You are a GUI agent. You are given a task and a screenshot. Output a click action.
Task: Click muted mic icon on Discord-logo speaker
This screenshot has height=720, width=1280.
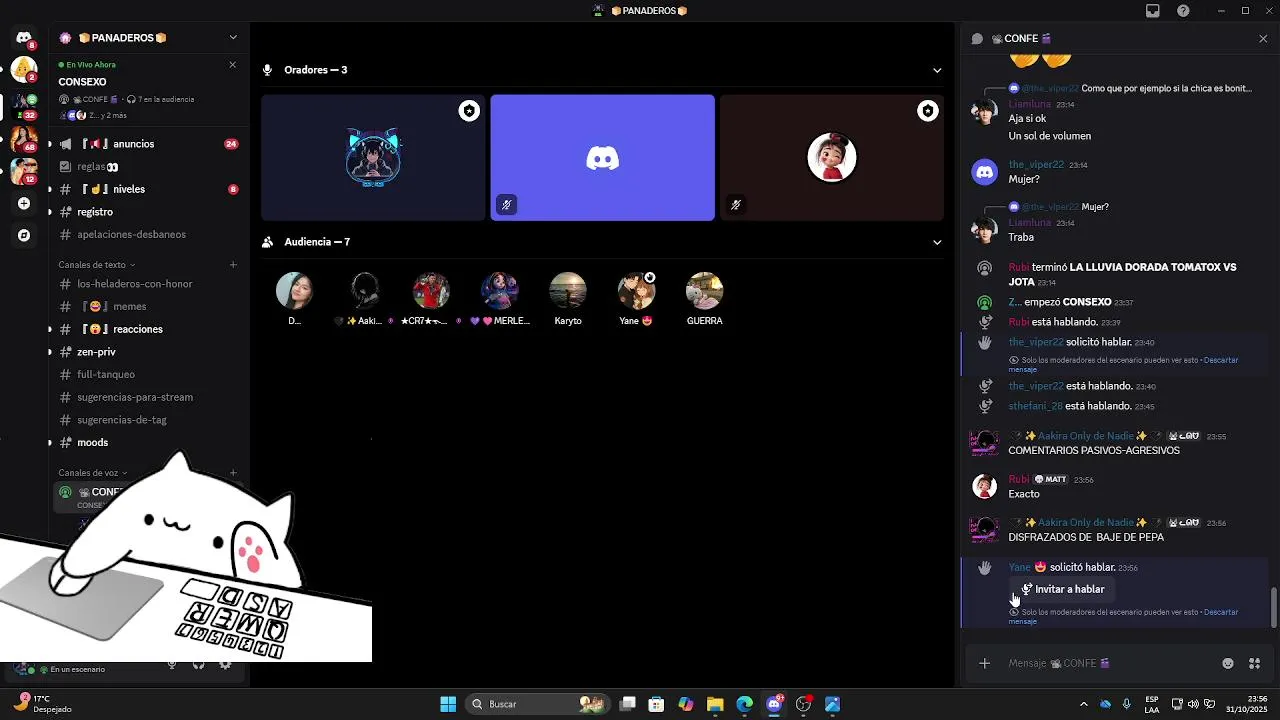pos(507,205)
